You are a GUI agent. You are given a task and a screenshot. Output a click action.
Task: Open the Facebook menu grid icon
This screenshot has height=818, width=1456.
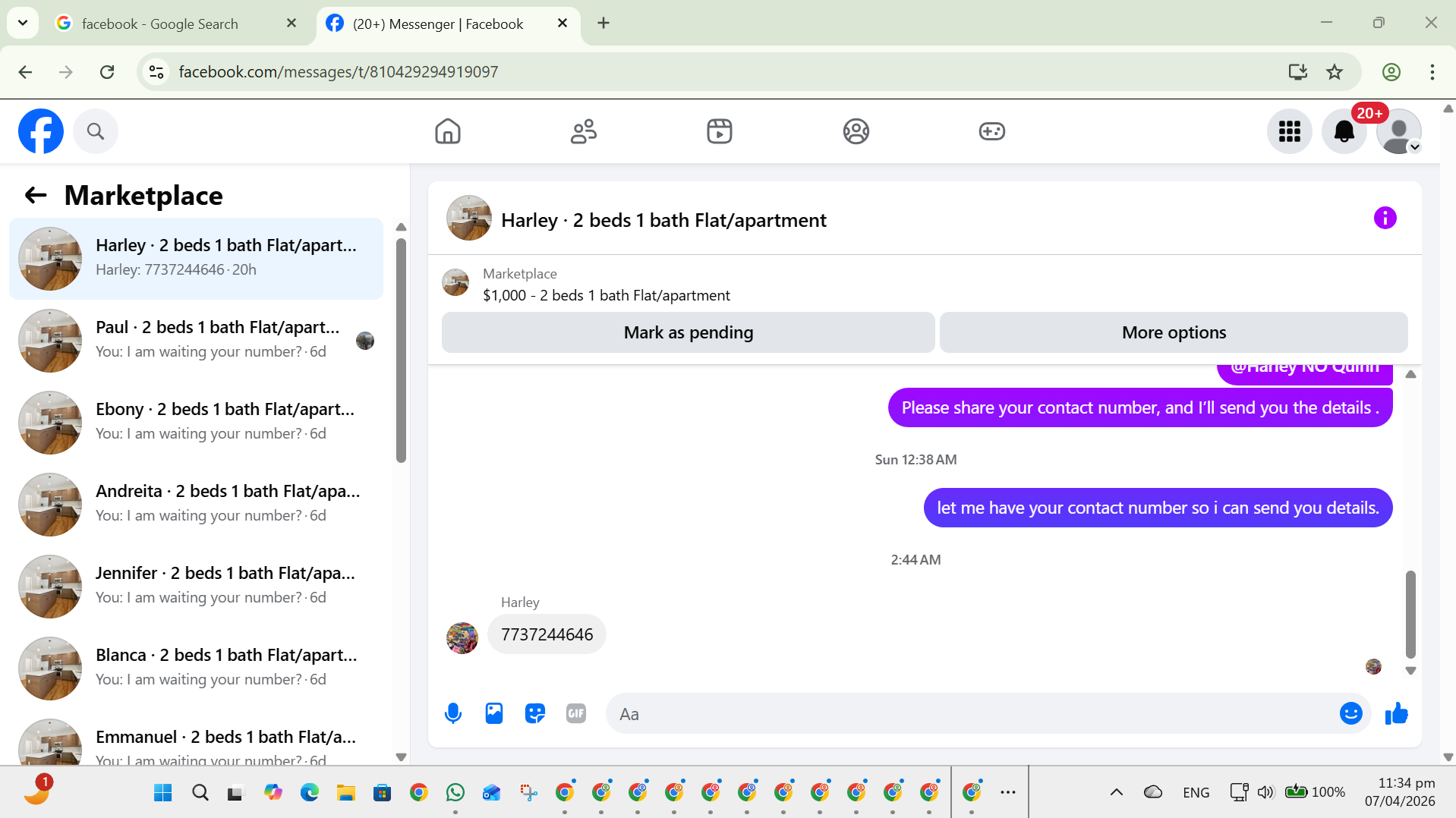[x=1290, y=131]
